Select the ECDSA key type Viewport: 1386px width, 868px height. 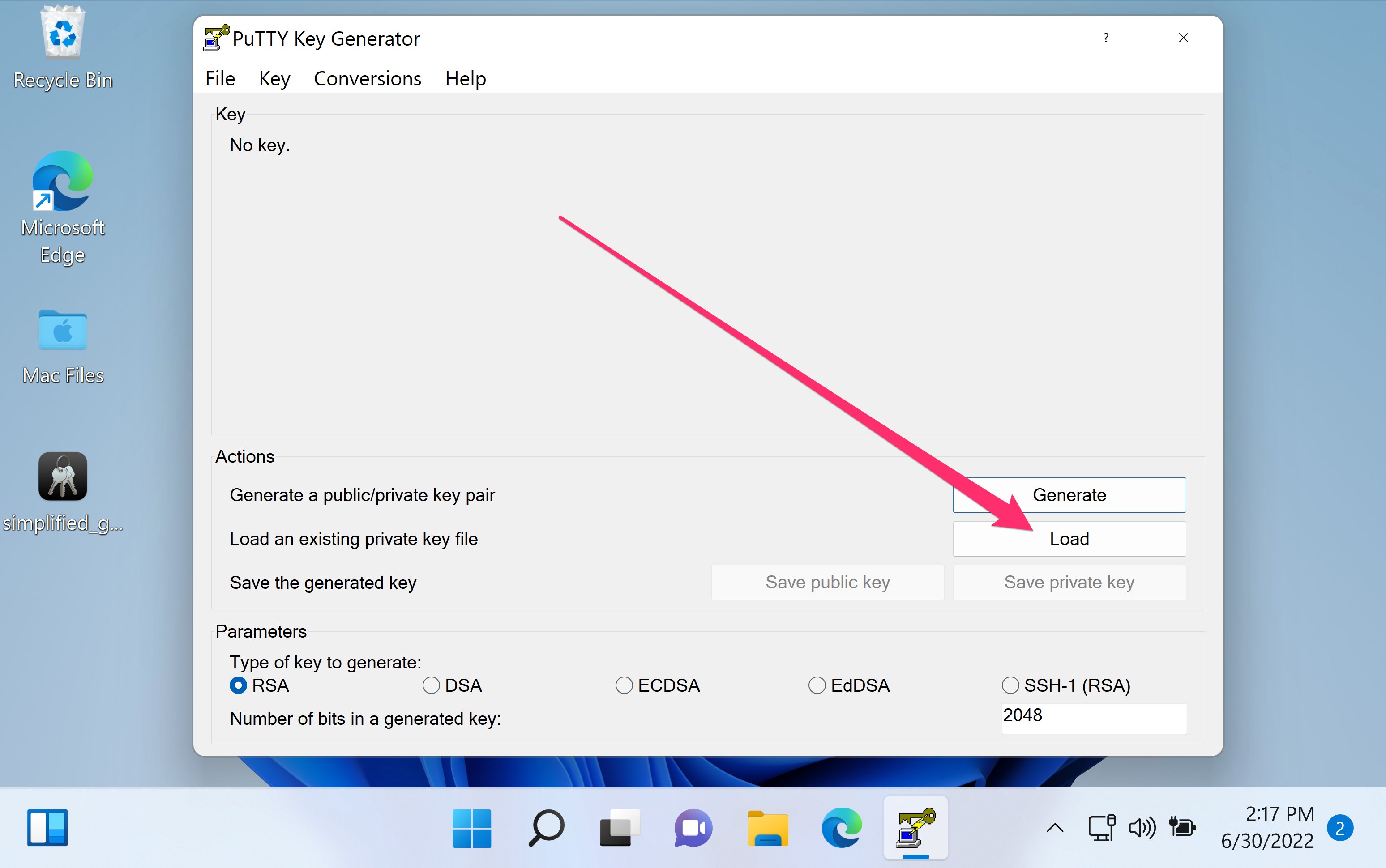658,685
